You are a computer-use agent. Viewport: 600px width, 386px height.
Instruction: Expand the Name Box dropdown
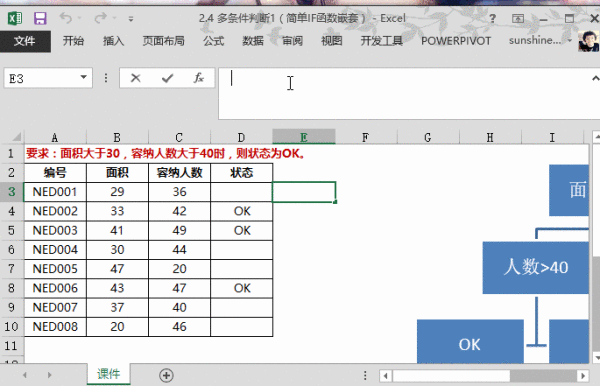pos(83,78)
